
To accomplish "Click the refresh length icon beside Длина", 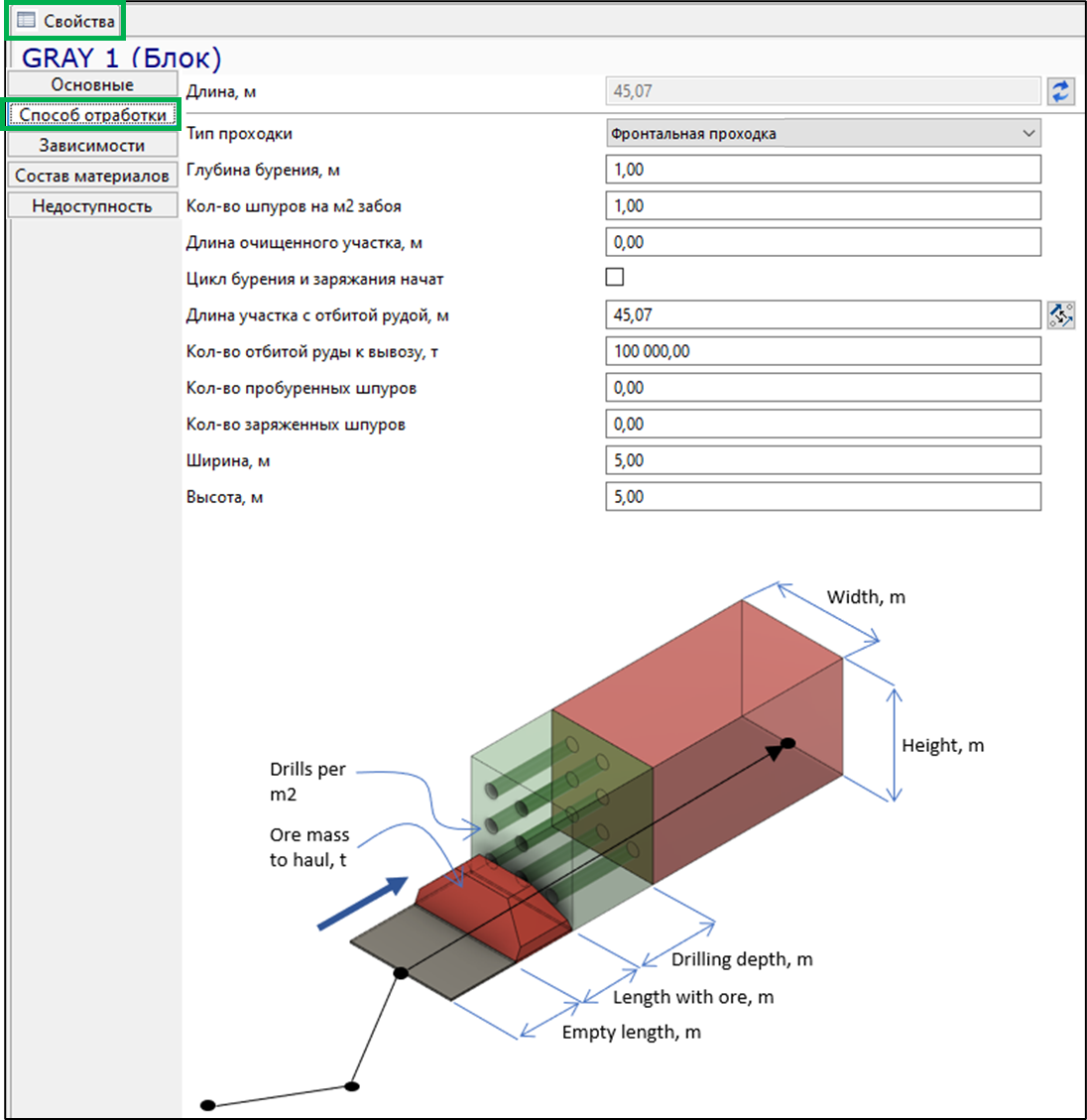I will coord(1060,91).
